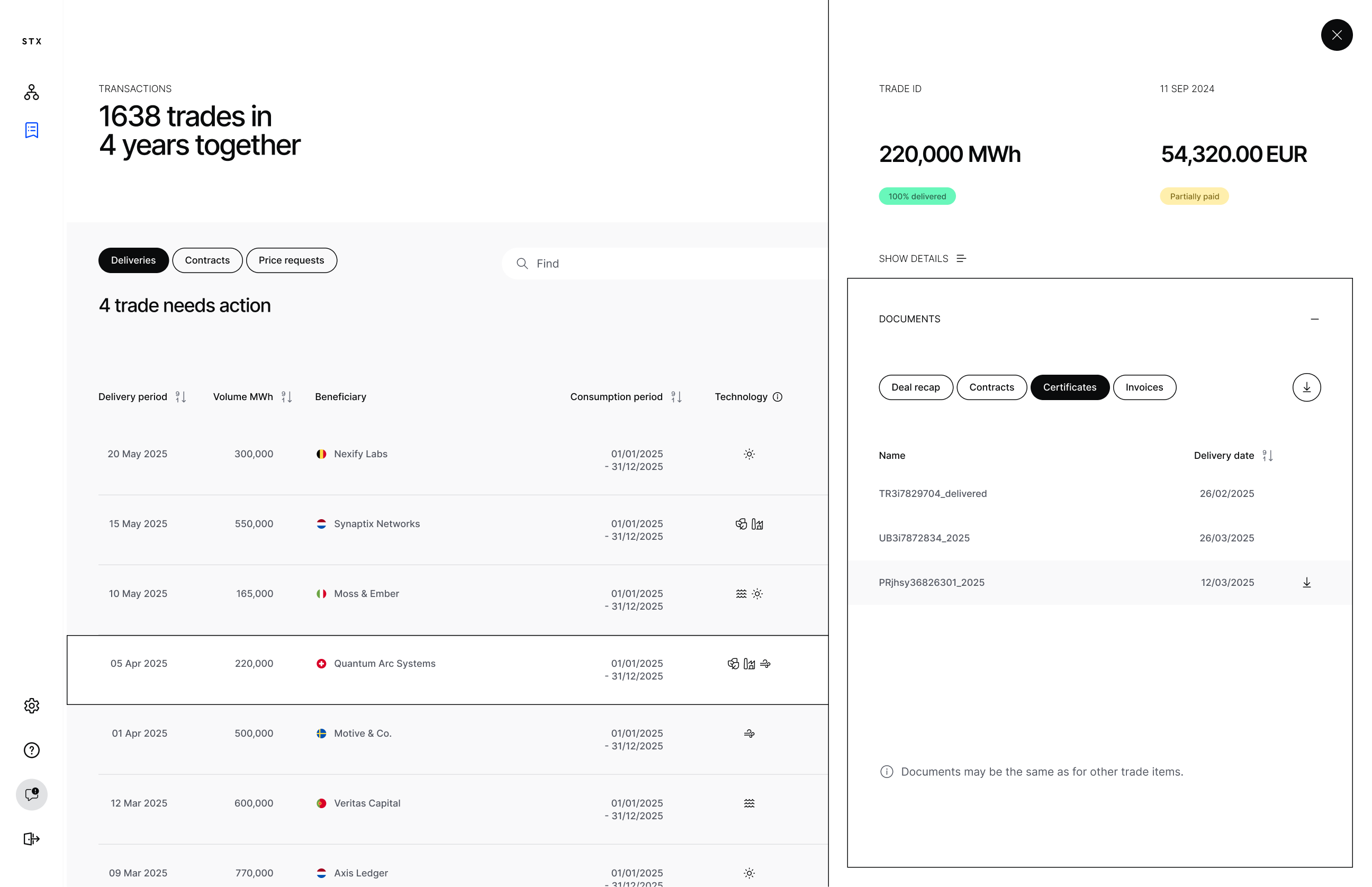Open the Price requests tab

point(291,260)
